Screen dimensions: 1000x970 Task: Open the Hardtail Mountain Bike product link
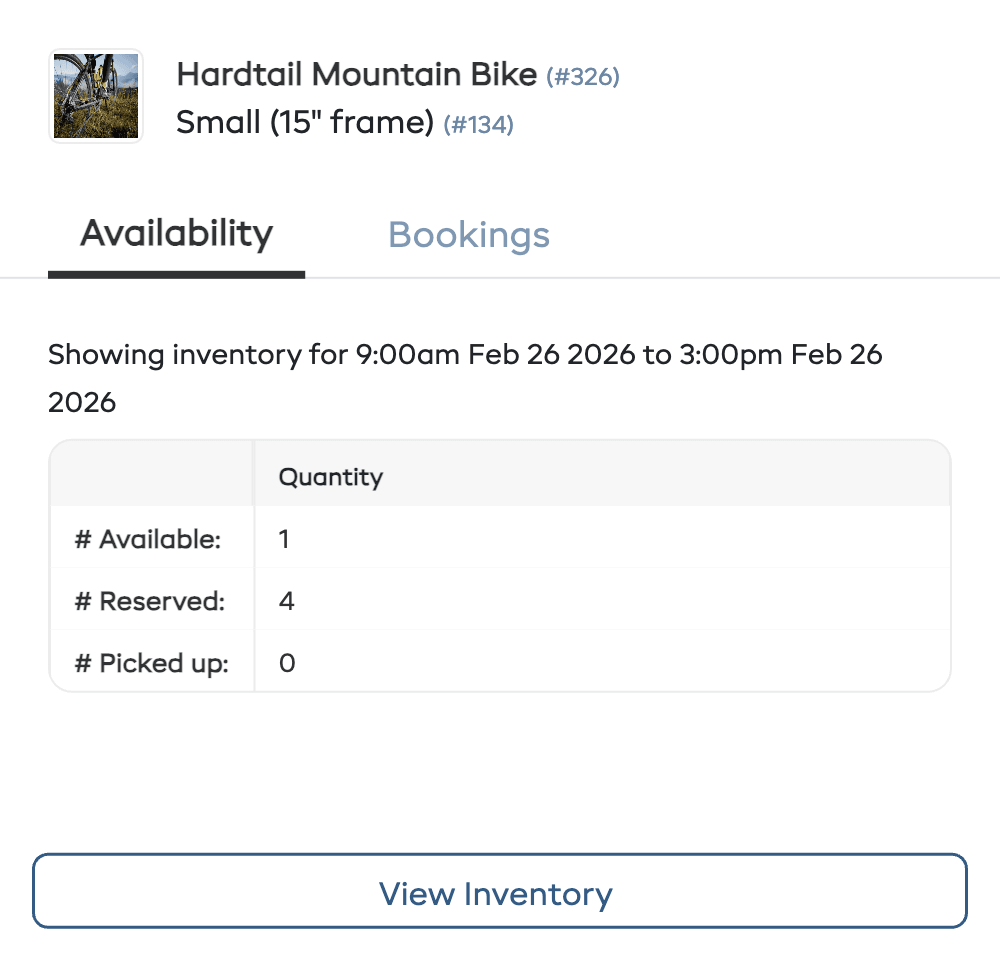[356, 74]
